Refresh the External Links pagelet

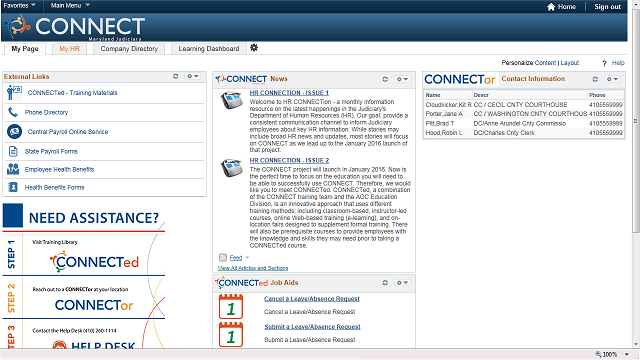(x=176, y=76)
